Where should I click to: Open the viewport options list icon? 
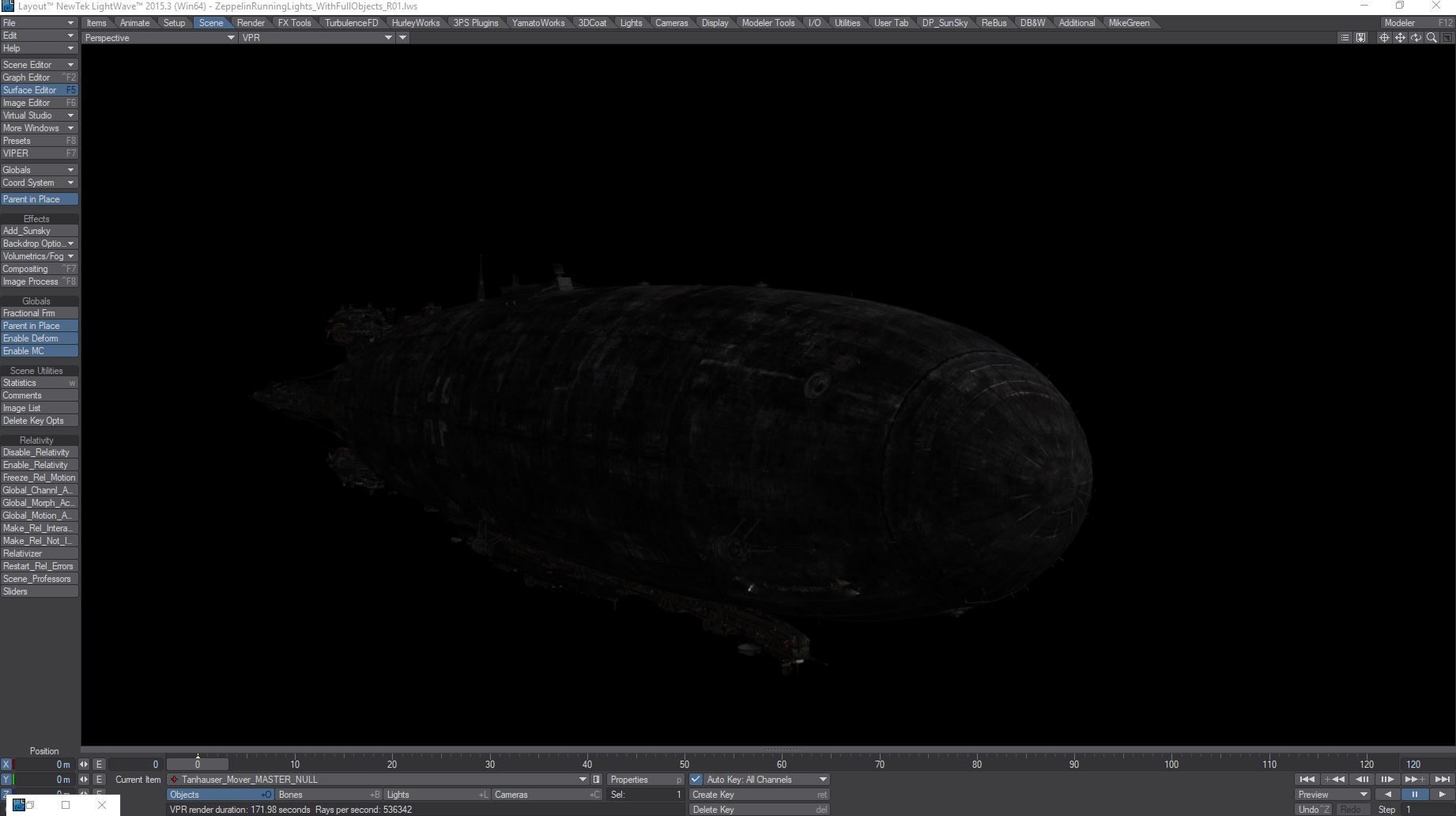(x=1345, y=38)
